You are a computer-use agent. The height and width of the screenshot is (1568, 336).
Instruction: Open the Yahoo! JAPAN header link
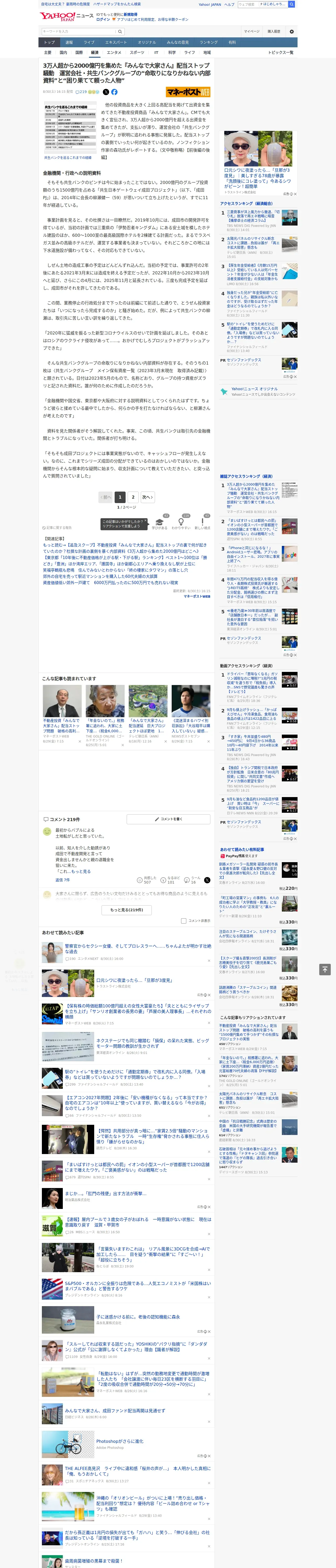tap(210, 4)
